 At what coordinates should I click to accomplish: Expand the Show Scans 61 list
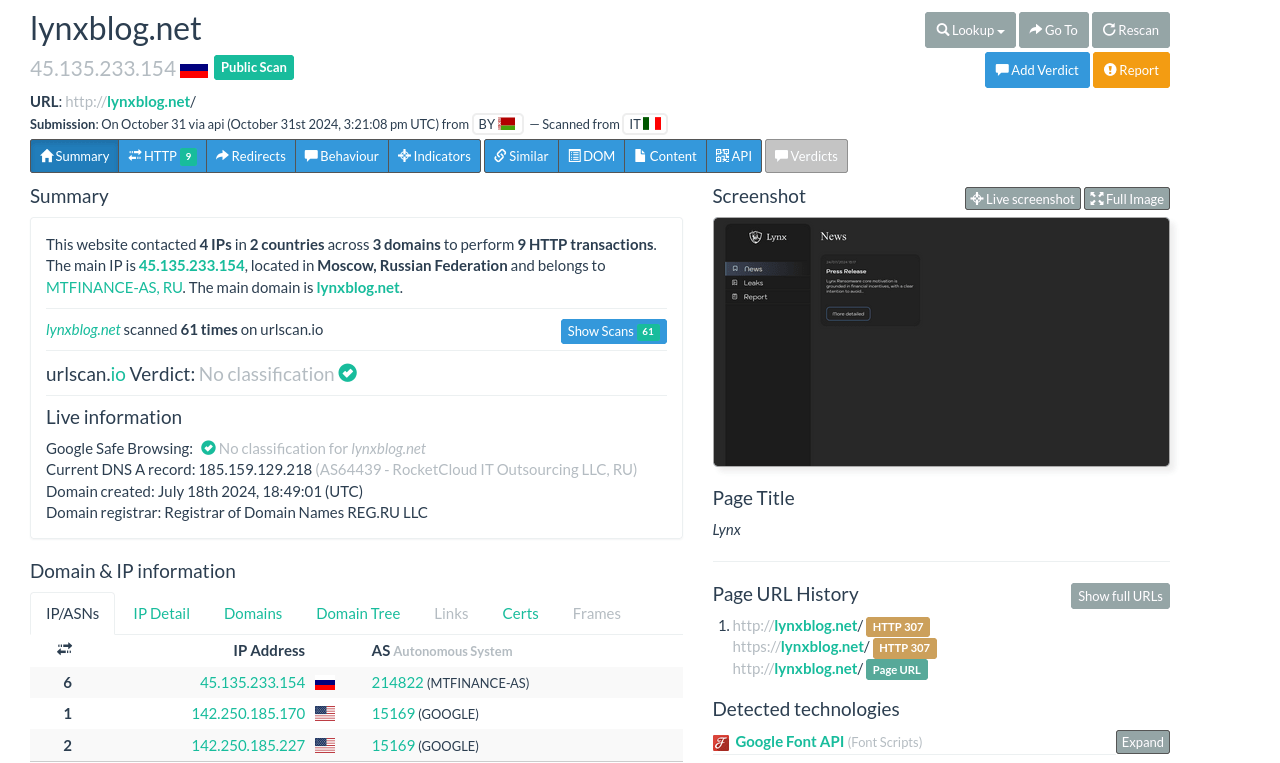point(613,331)
